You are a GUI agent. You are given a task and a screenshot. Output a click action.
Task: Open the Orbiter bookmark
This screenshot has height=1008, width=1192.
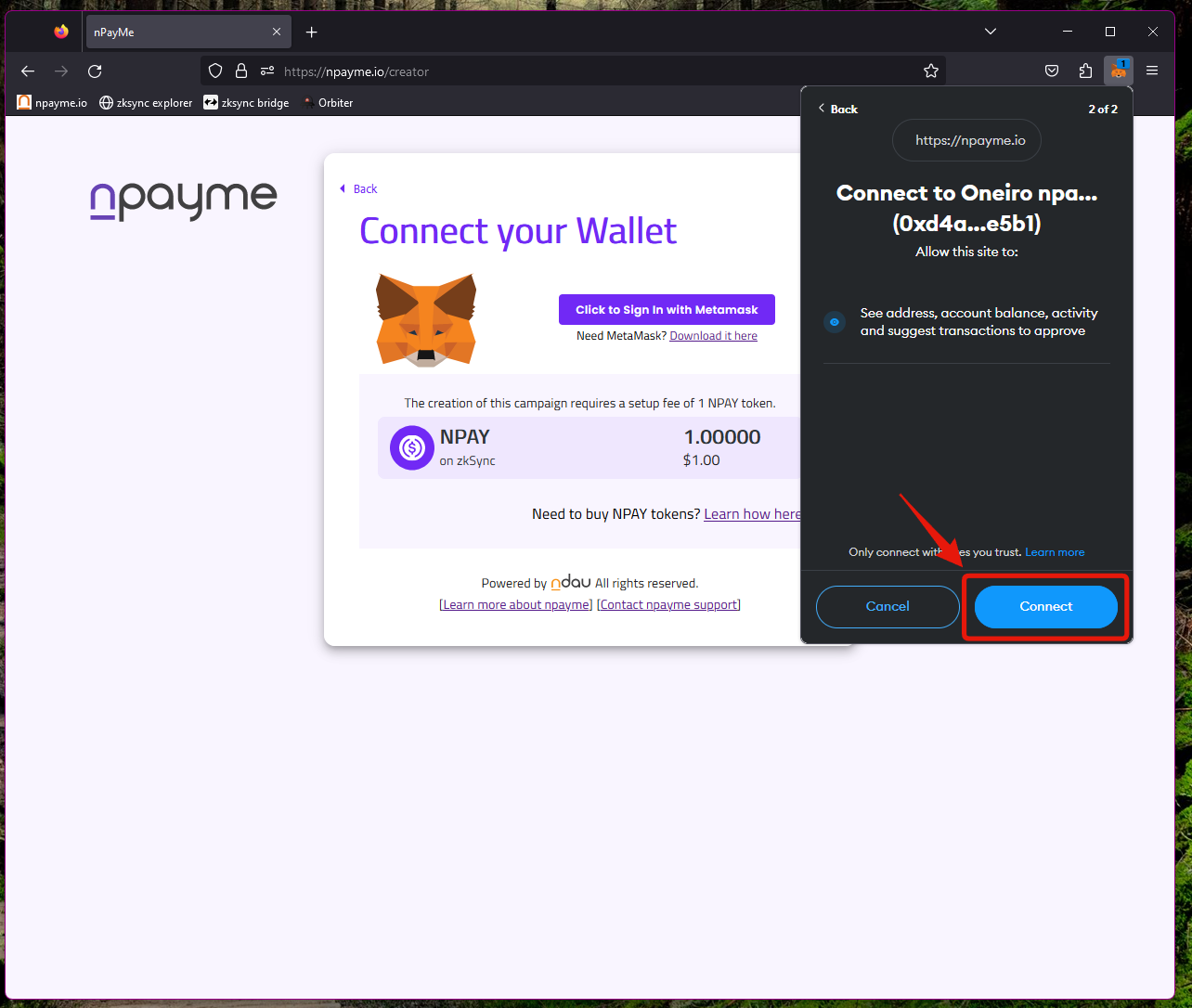pos(327,102)
